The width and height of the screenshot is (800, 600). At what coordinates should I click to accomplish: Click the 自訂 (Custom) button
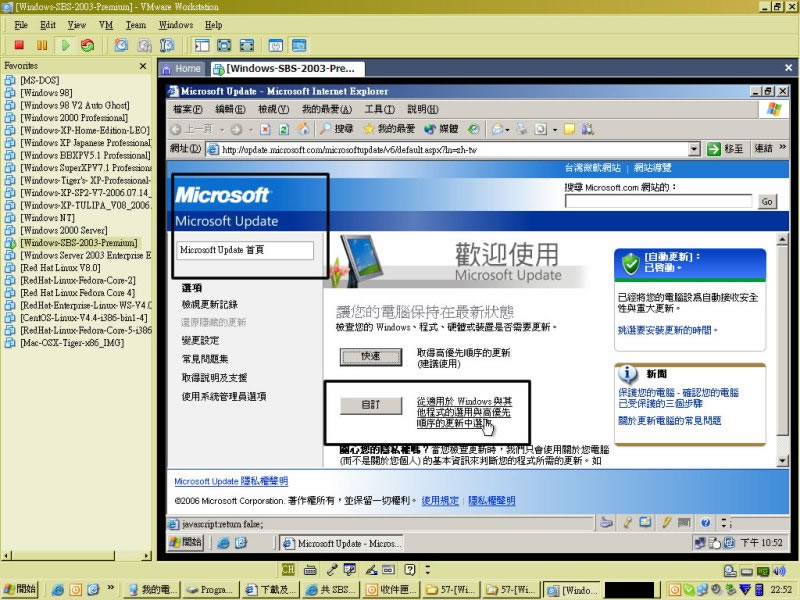tap(370, 405)
